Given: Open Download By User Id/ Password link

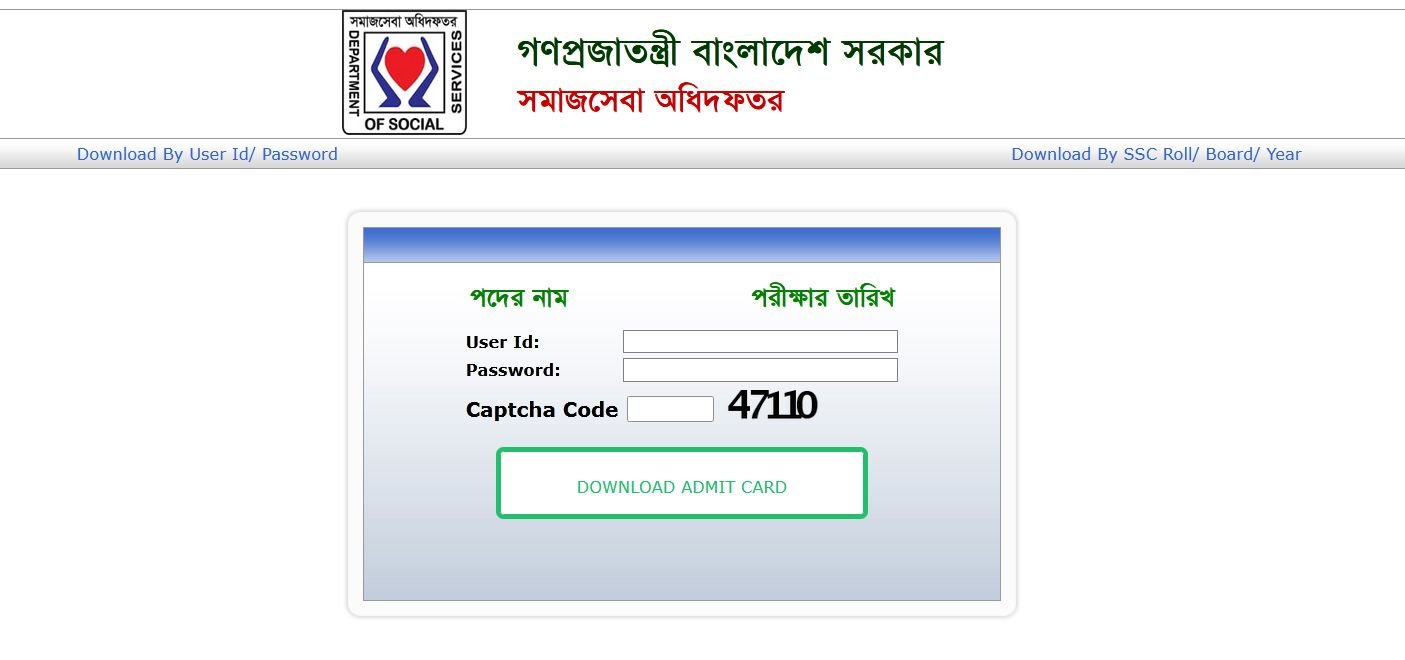Looking at the screenshot, I should tap(207, 154).
